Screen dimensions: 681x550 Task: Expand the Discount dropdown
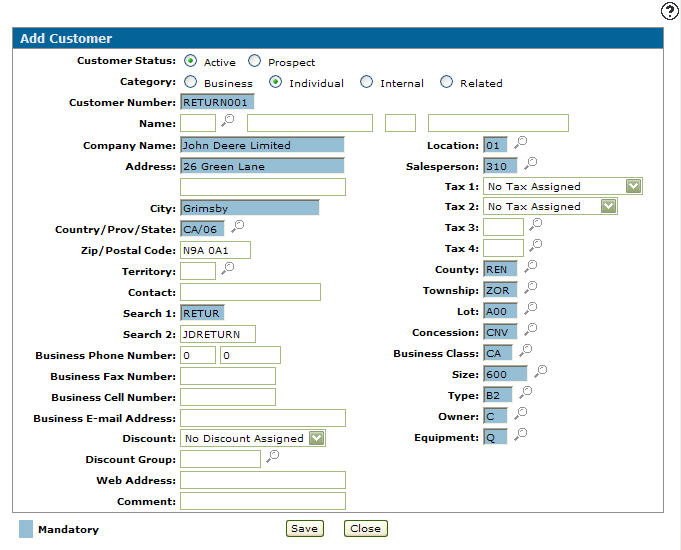tap(316, 438)
